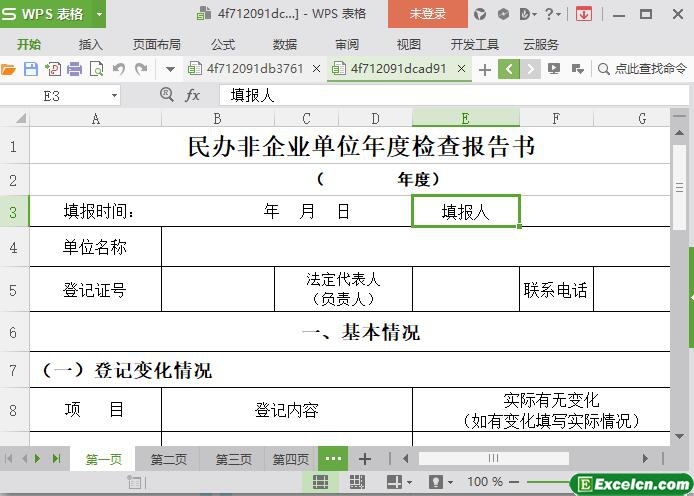Switch to the 第二页 sheet tab
Screen dimensions: 694x496
pyautogui.click(x=168, y=459)
